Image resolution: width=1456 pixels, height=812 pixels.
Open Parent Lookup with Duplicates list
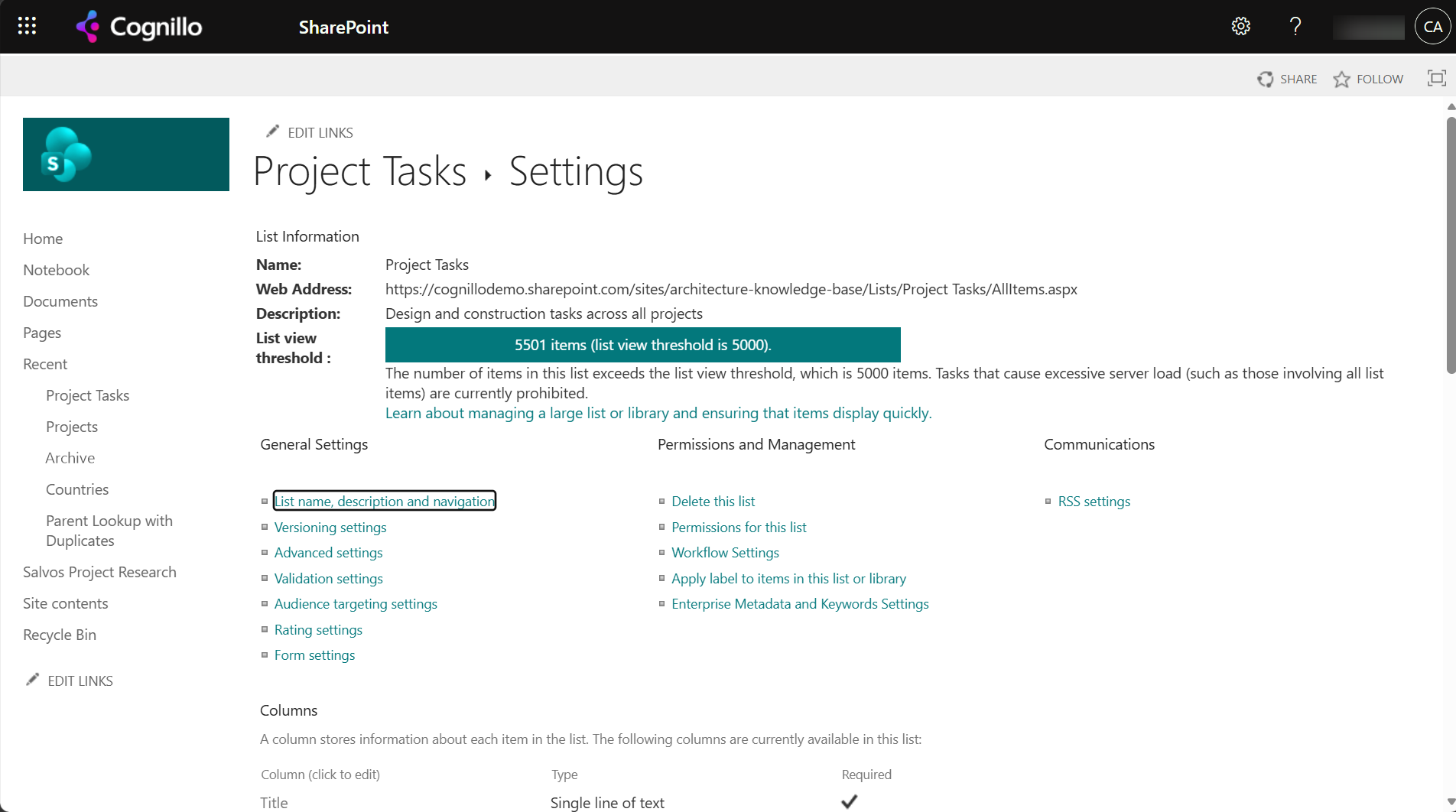pos(109,531)
